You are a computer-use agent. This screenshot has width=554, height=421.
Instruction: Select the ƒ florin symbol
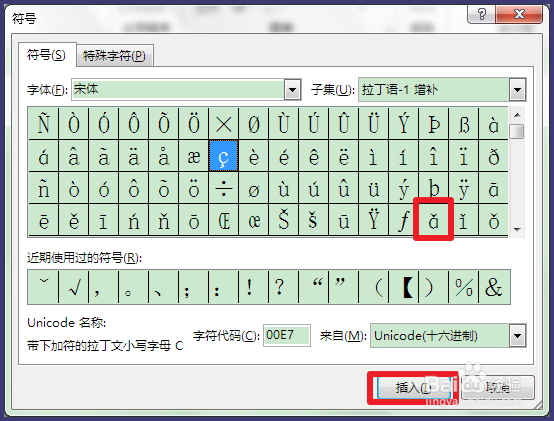(404, 220)
